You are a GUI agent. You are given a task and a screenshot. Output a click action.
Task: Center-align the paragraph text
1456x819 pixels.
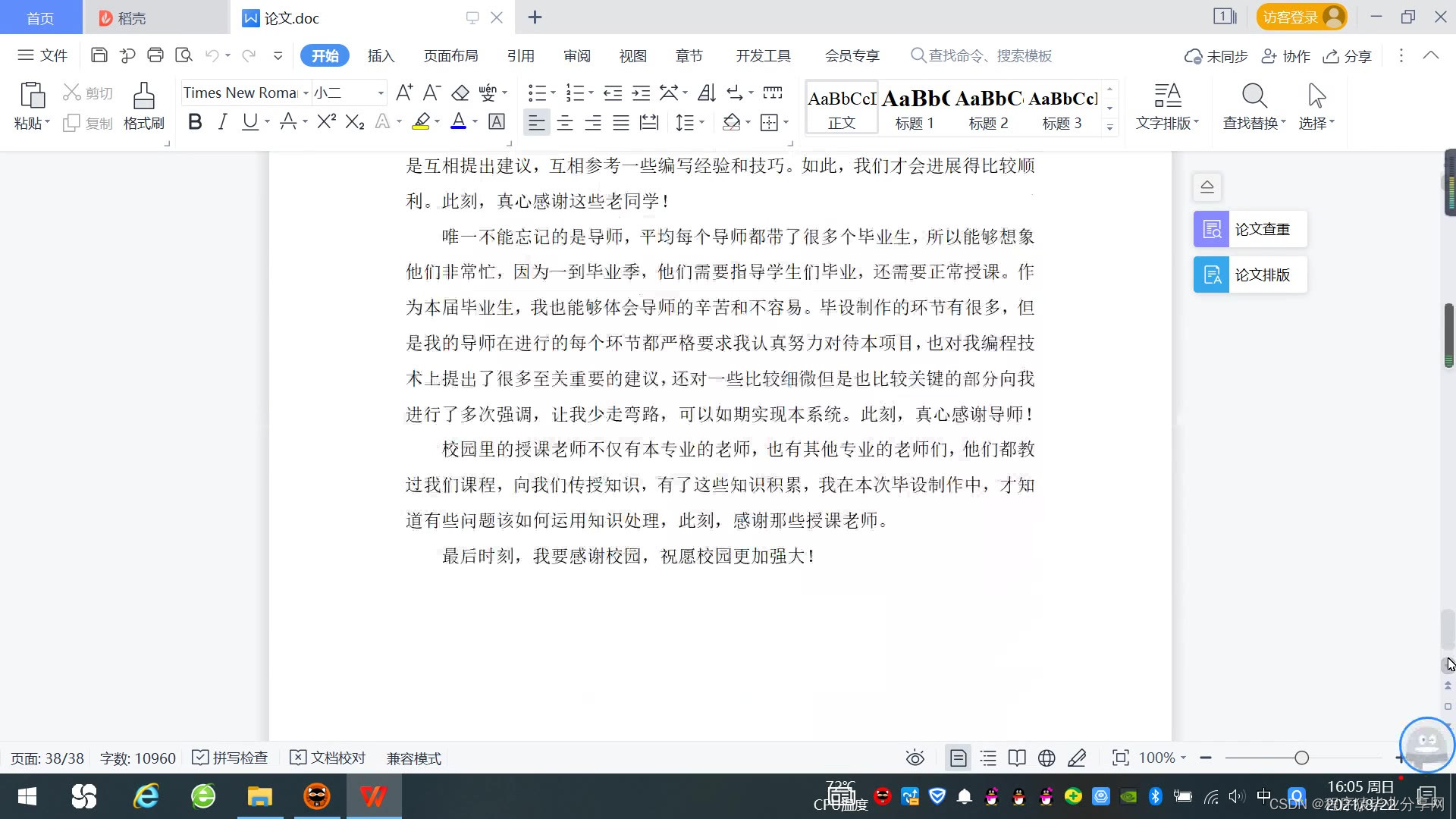click(x=565, y=123)
